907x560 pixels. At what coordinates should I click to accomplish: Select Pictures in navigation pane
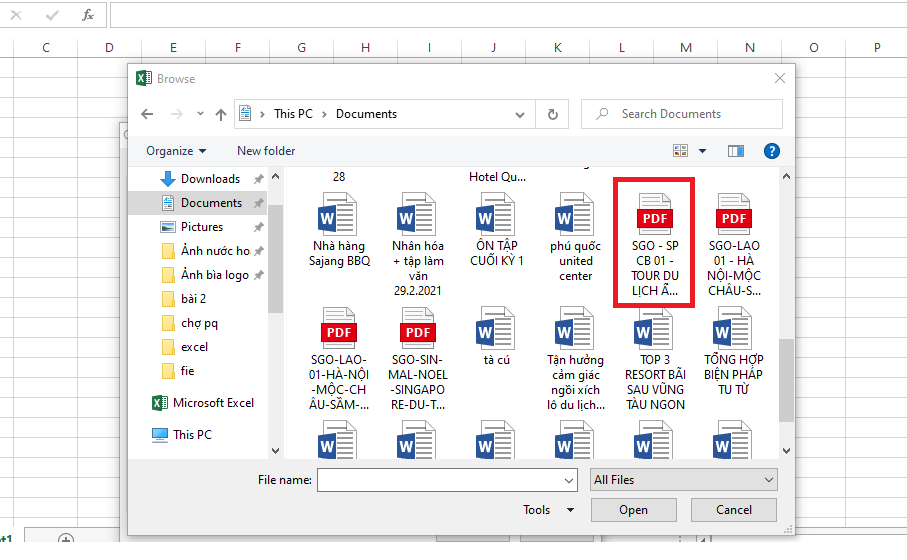(x=202, y=227)
